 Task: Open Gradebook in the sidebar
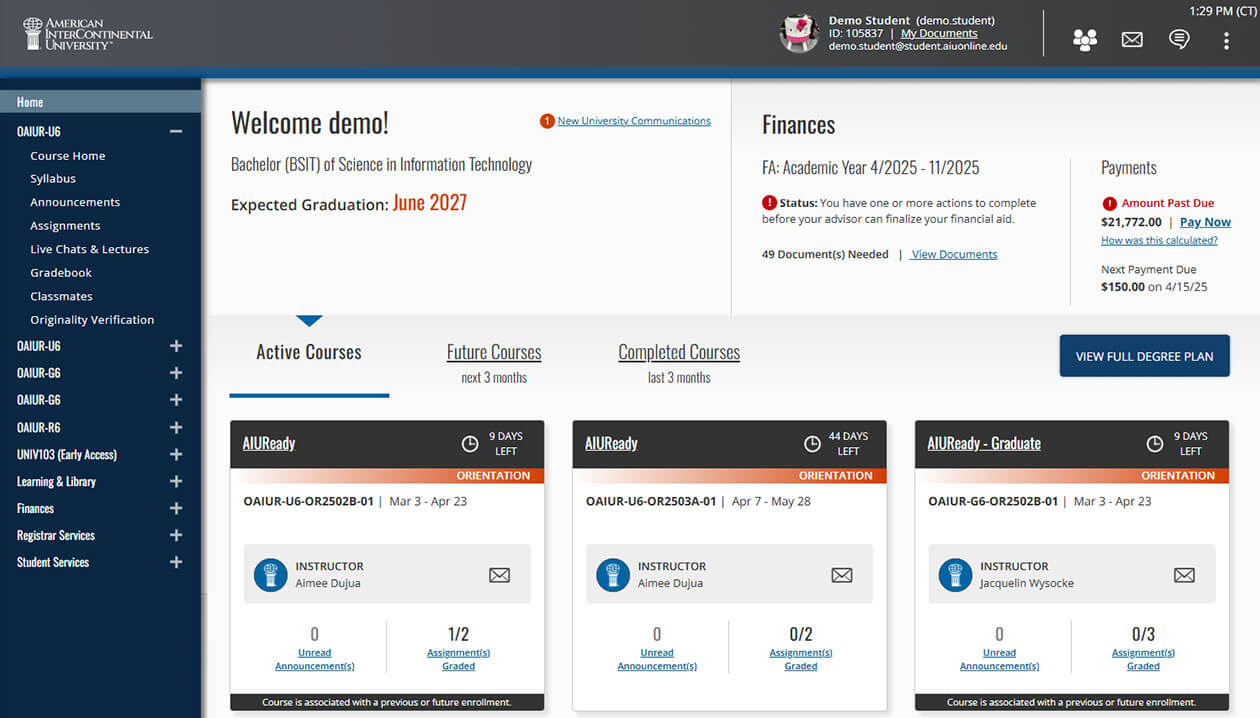coord(61,273)
